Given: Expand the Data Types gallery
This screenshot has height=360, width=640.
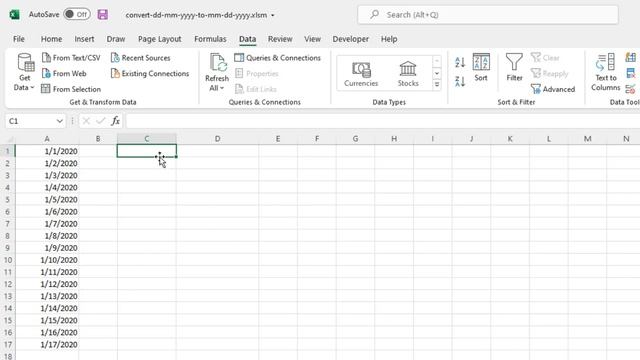Looking at the screenshot, I should pos(437,84).
